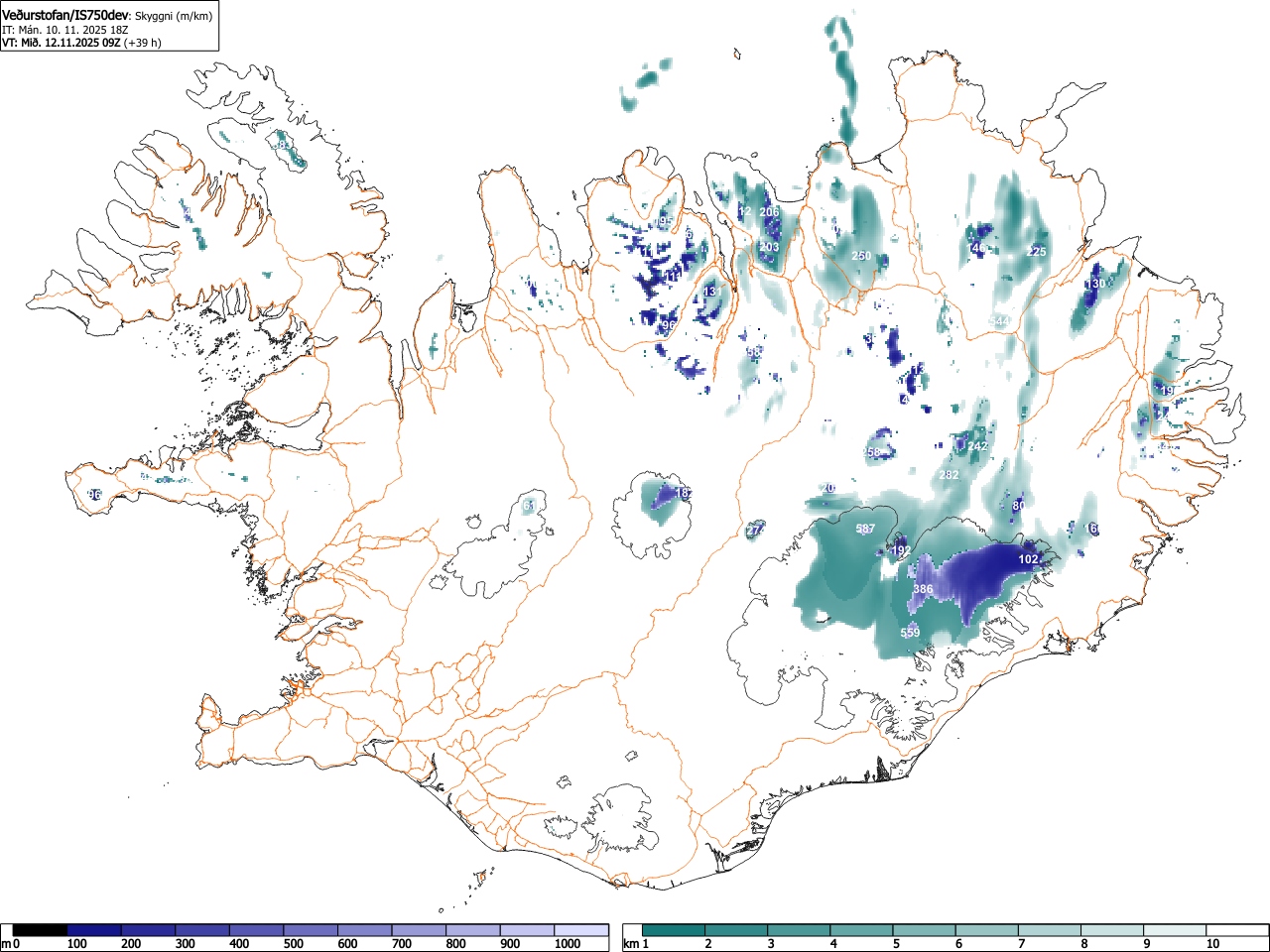Select the 250 value label
Viewport: 1270px width, 952px height.
861,256
